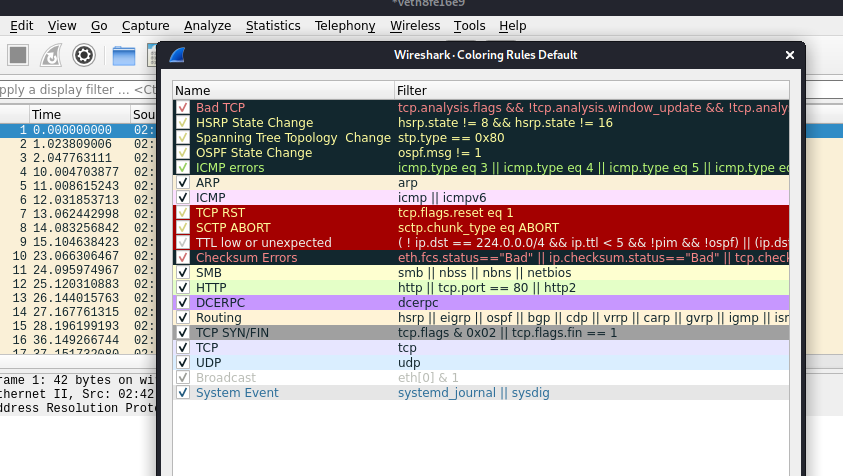Uncheck the SMB coloring rule
The width and height of the screenshot is (843, 476).
[x=183, y=273]
